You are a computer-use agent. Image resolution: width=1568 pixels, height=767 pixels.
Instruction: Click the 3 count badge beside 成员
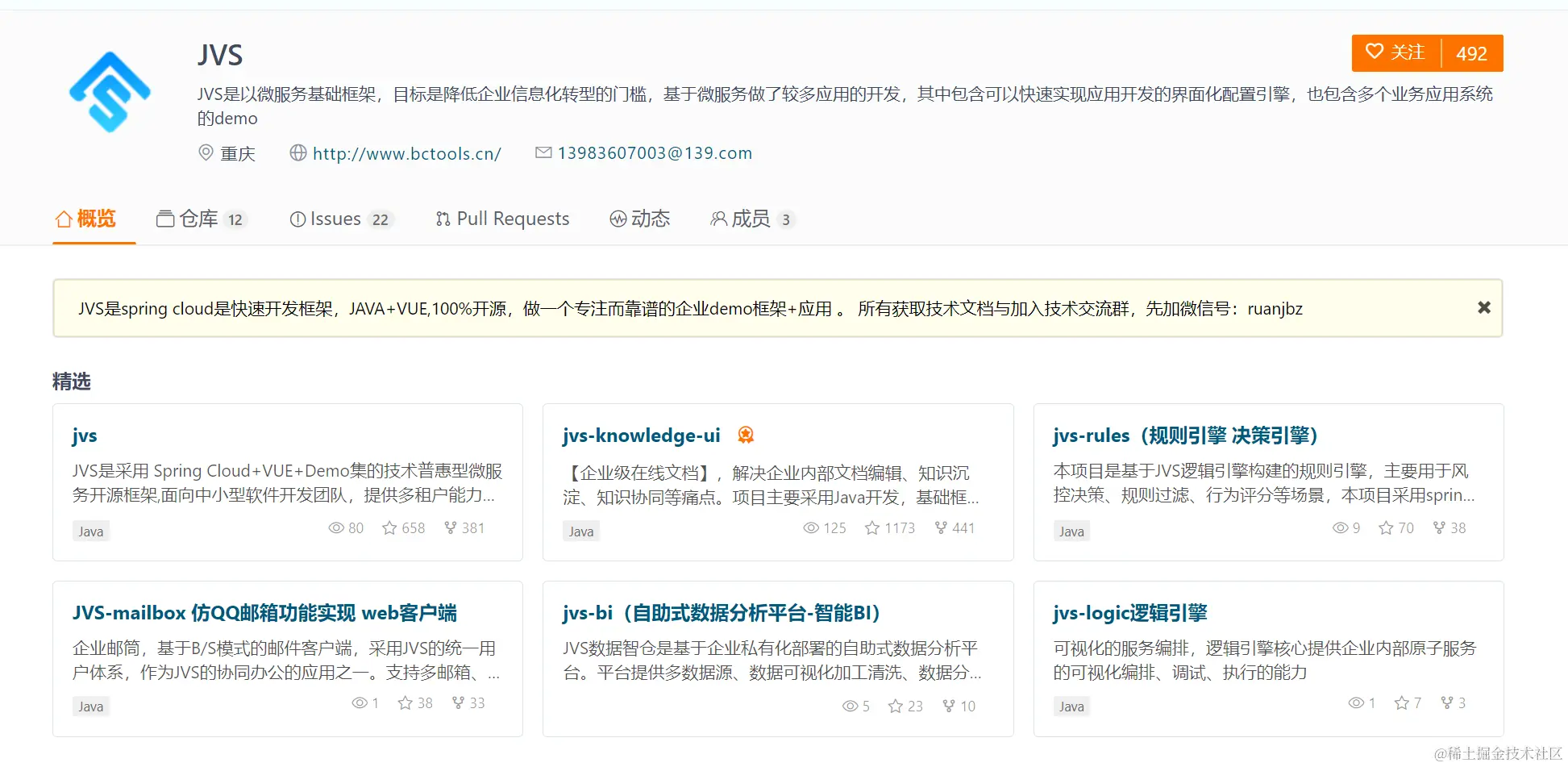[786, 219]
